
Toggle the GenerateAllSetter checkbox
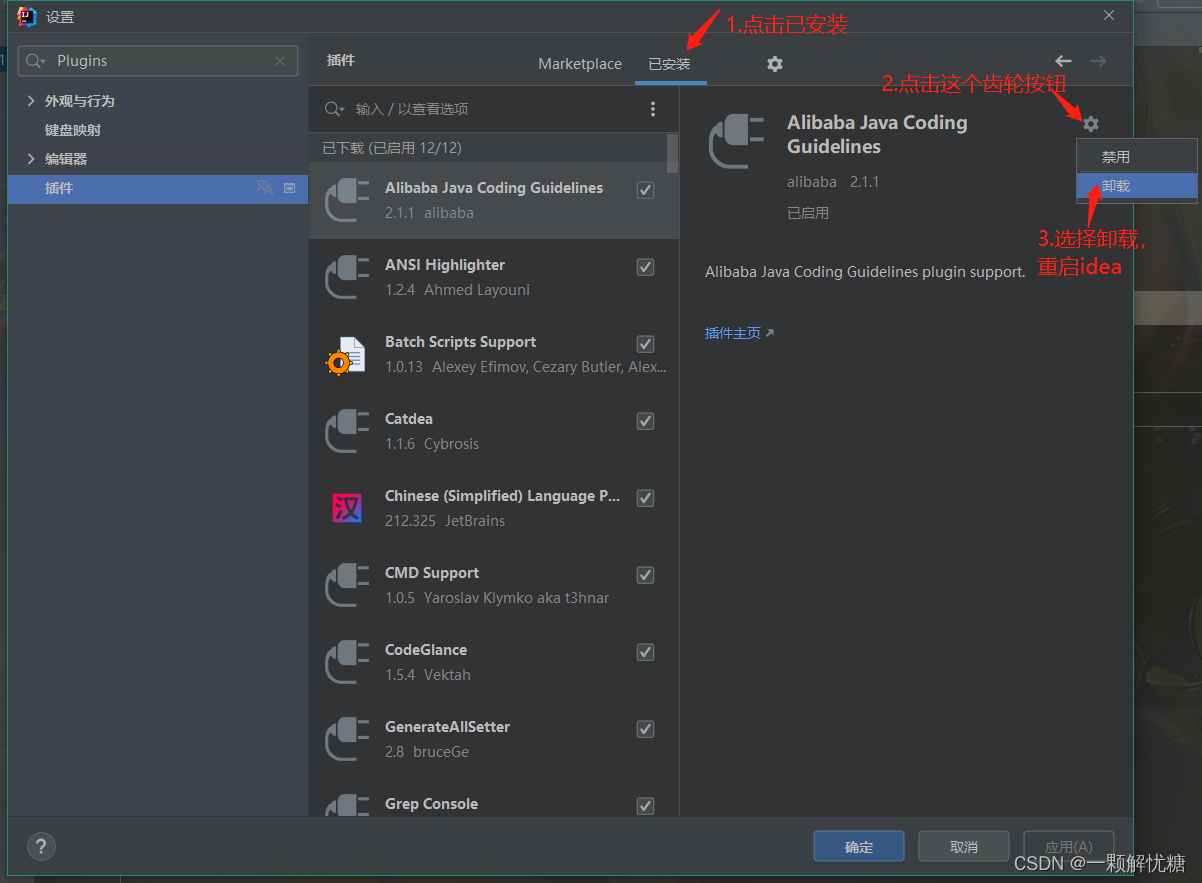tap(646, 729)
